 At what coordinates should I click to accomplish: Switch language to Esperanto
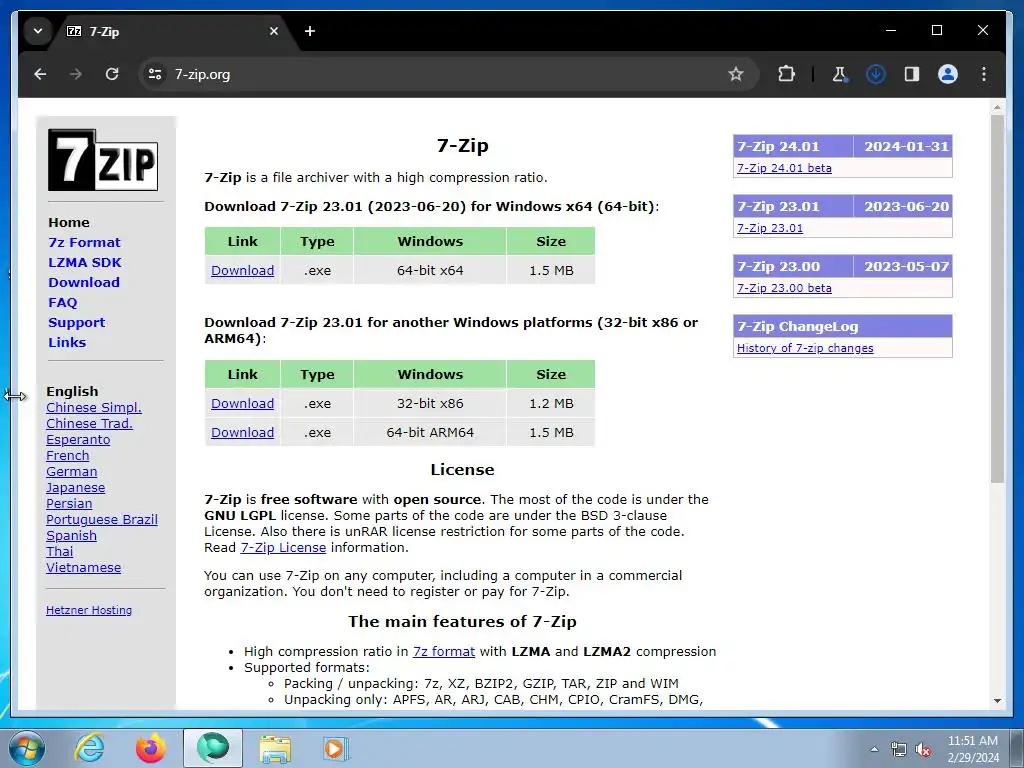(x=78, y=440)
